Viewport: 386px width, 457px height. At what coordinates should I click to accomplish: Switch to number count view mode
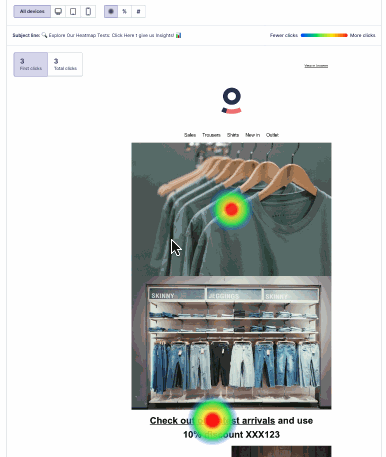138,11
